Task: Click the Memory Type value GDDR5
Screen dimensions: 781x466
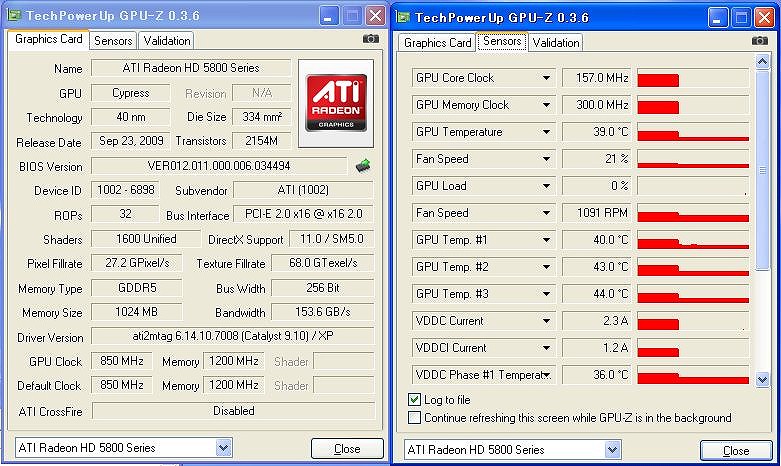Action: [x=136, y=288]
